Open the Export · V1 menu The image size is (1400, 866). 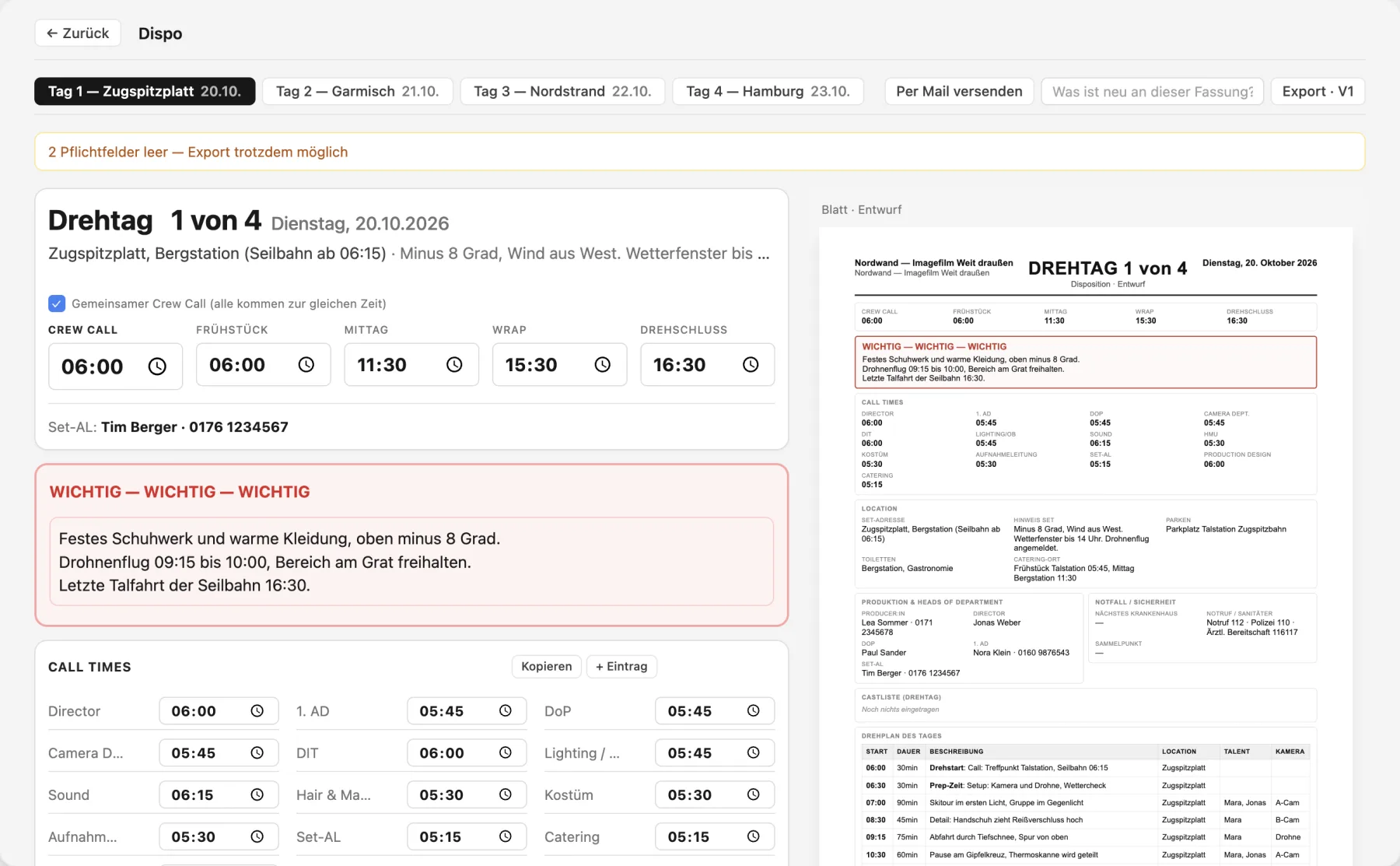(1318, 92)
